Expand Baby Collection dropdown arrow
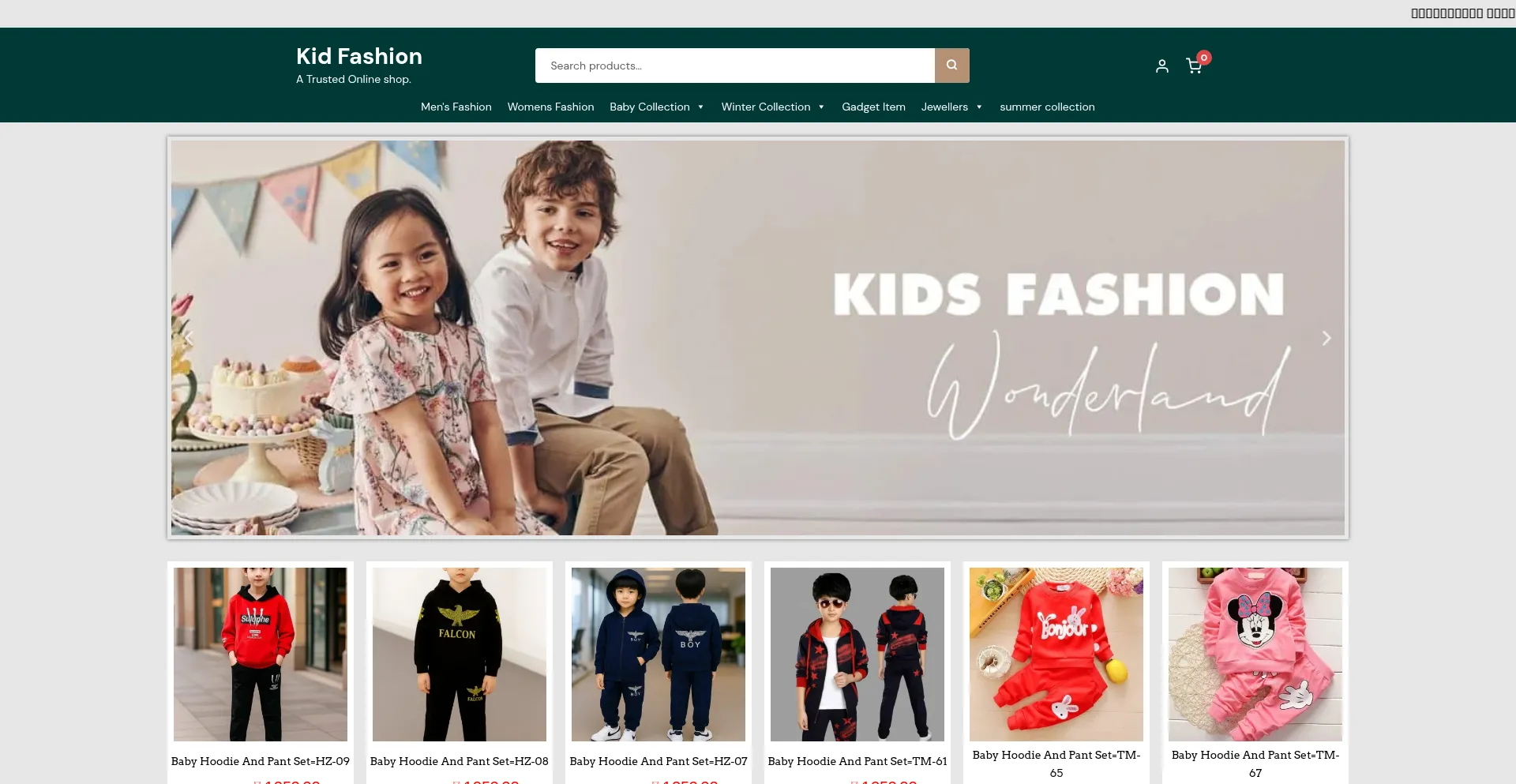The width and height of the screenshot is (1516, 784). click(700, 107)
